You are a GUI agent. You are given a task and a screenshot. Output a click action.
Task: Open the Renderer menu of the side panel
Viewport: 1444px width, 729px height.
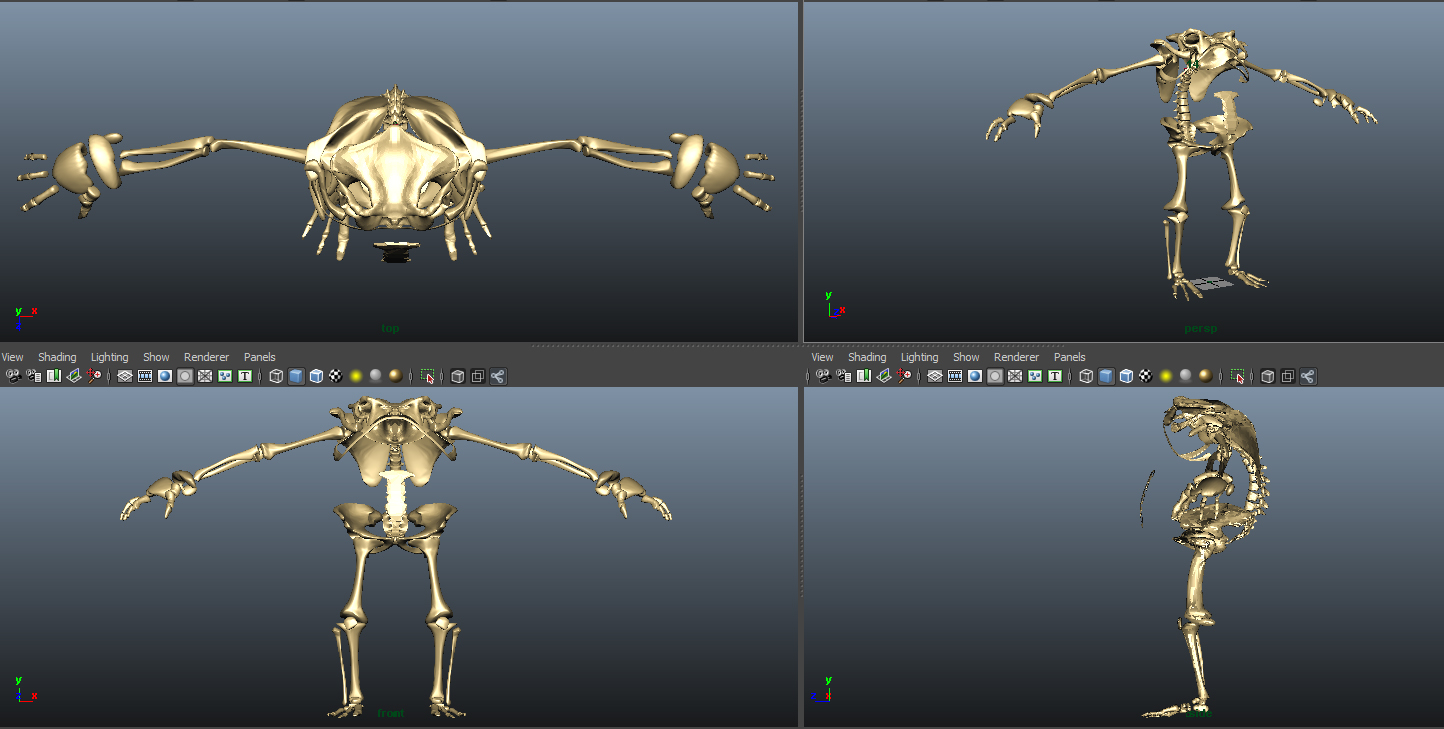1016,357
